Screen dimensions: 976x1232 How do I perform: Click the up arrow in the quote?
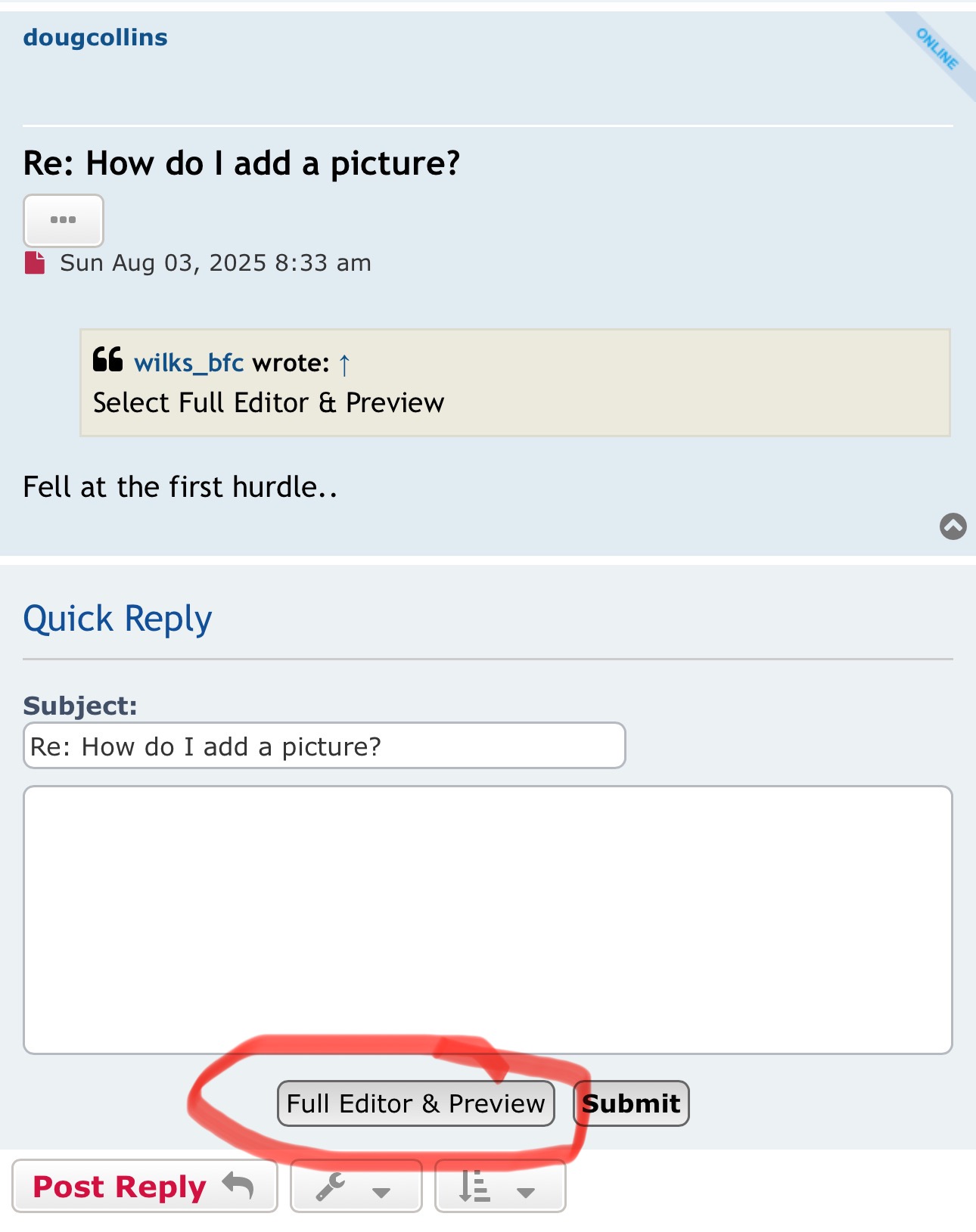coord(344,365)
